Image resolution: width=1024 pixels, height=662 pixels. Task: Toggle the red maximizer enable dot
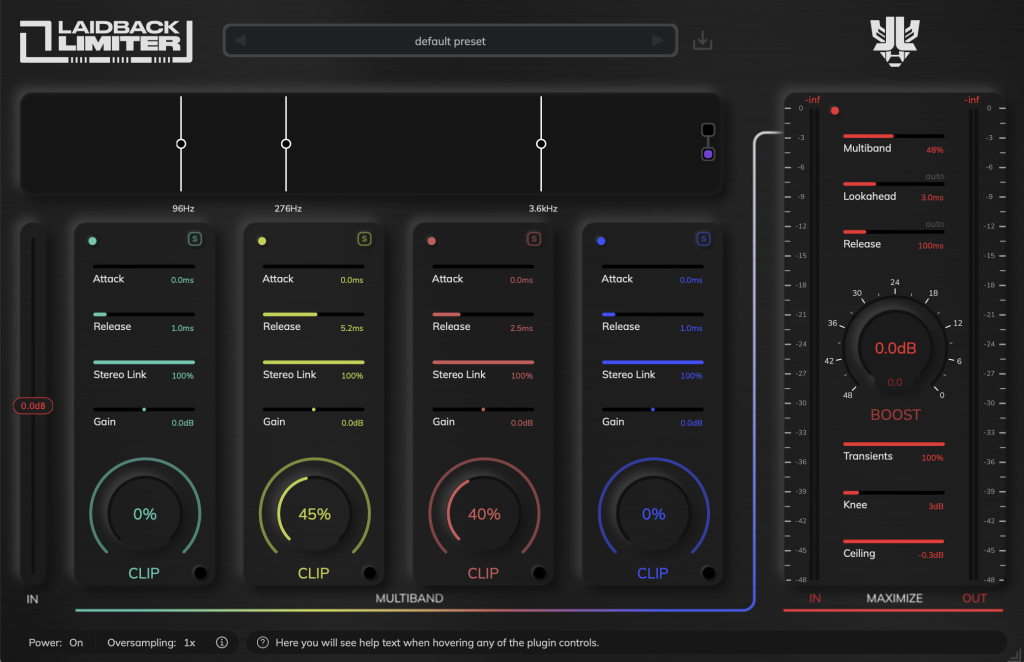[x=835, y=111]
